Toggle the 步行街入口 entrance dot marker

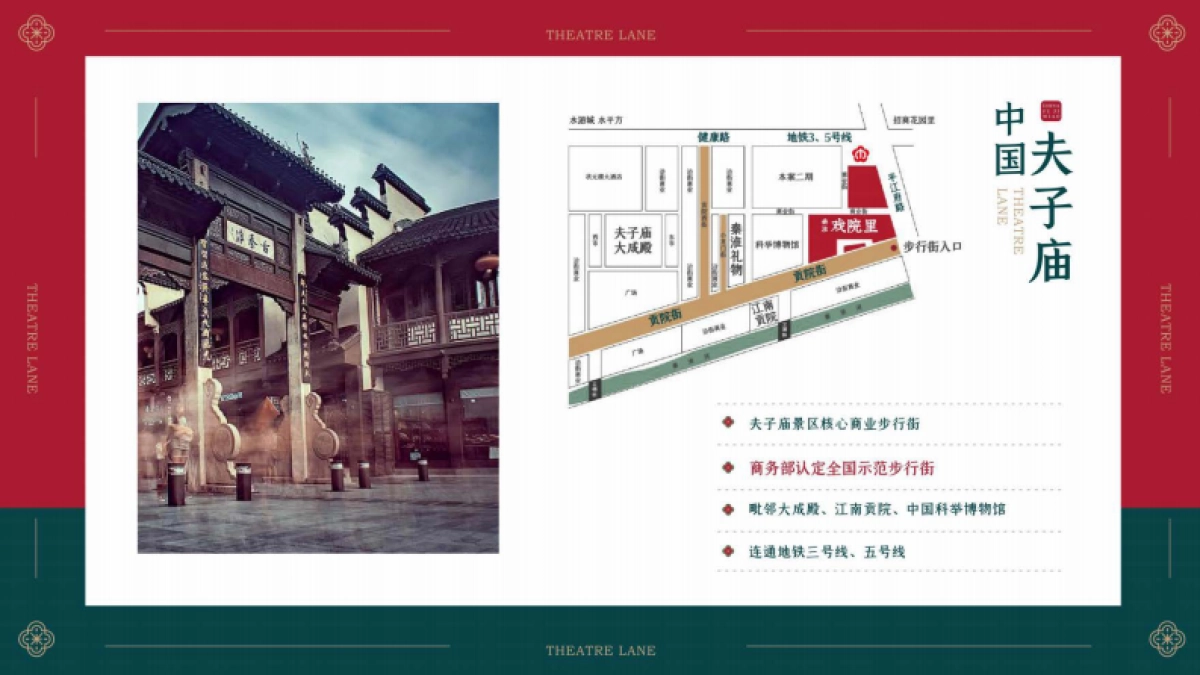coord(894,247)
